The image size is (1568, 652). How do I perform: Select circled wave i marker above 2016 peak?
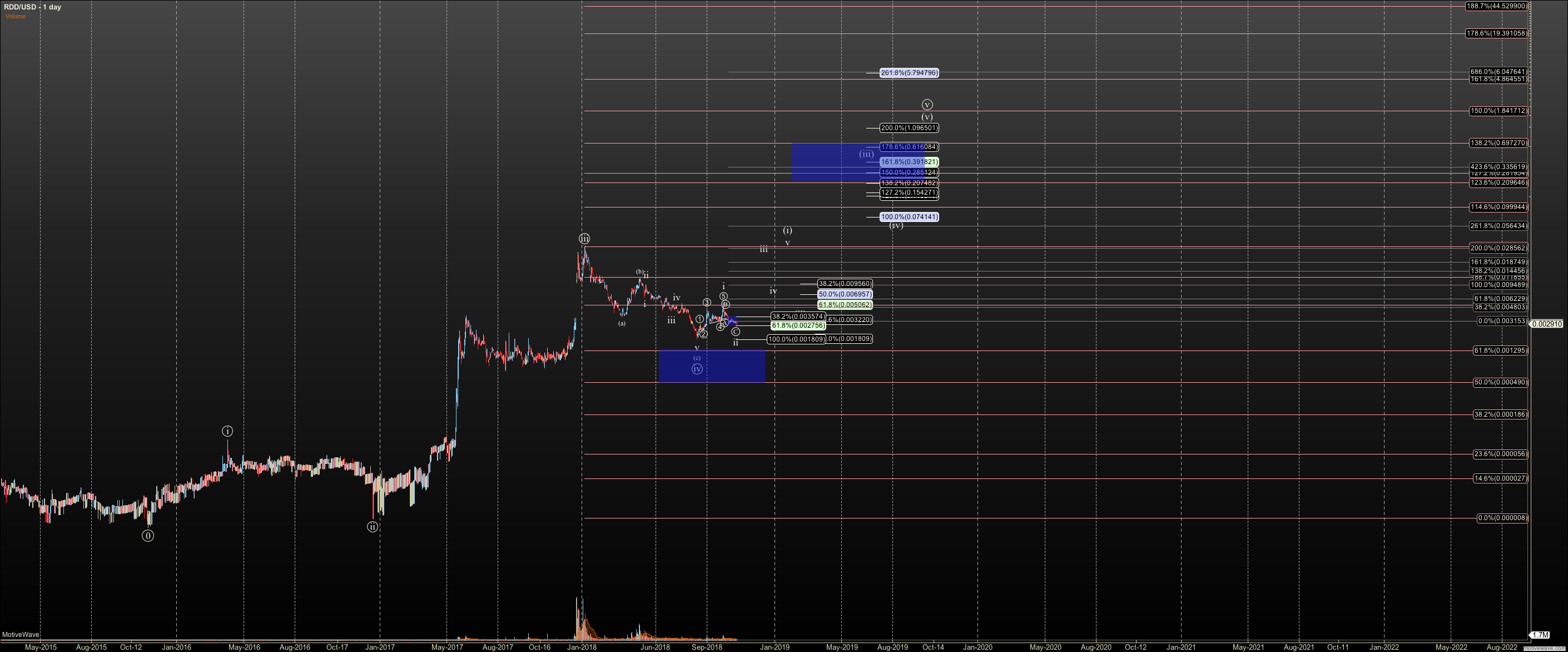227,431
